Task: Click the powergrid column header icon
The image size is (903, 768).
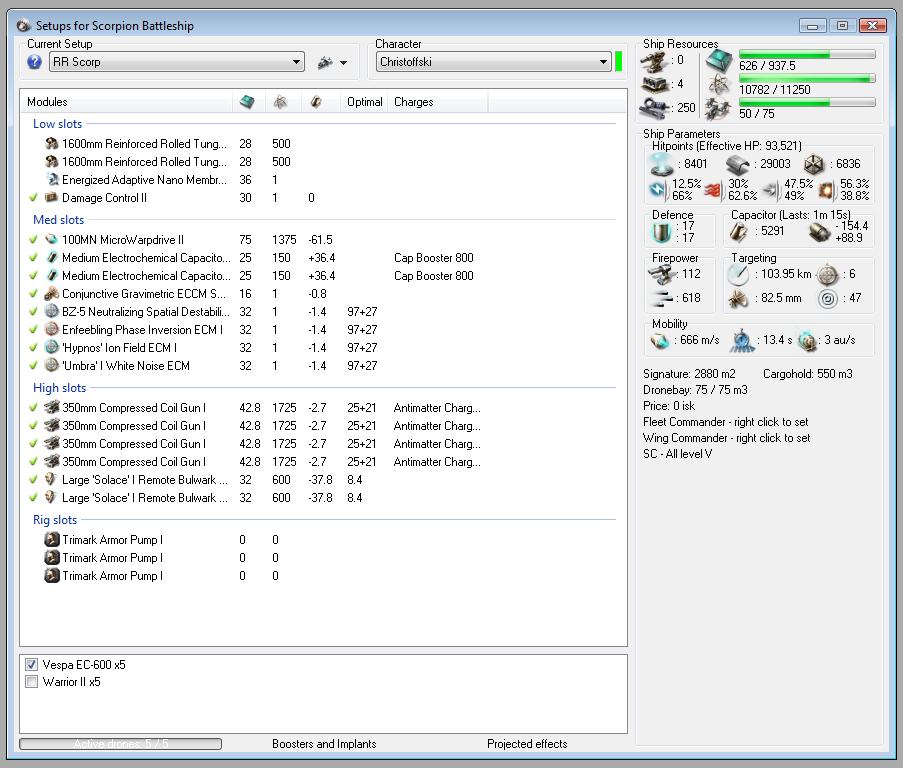Action: (281, 102)
